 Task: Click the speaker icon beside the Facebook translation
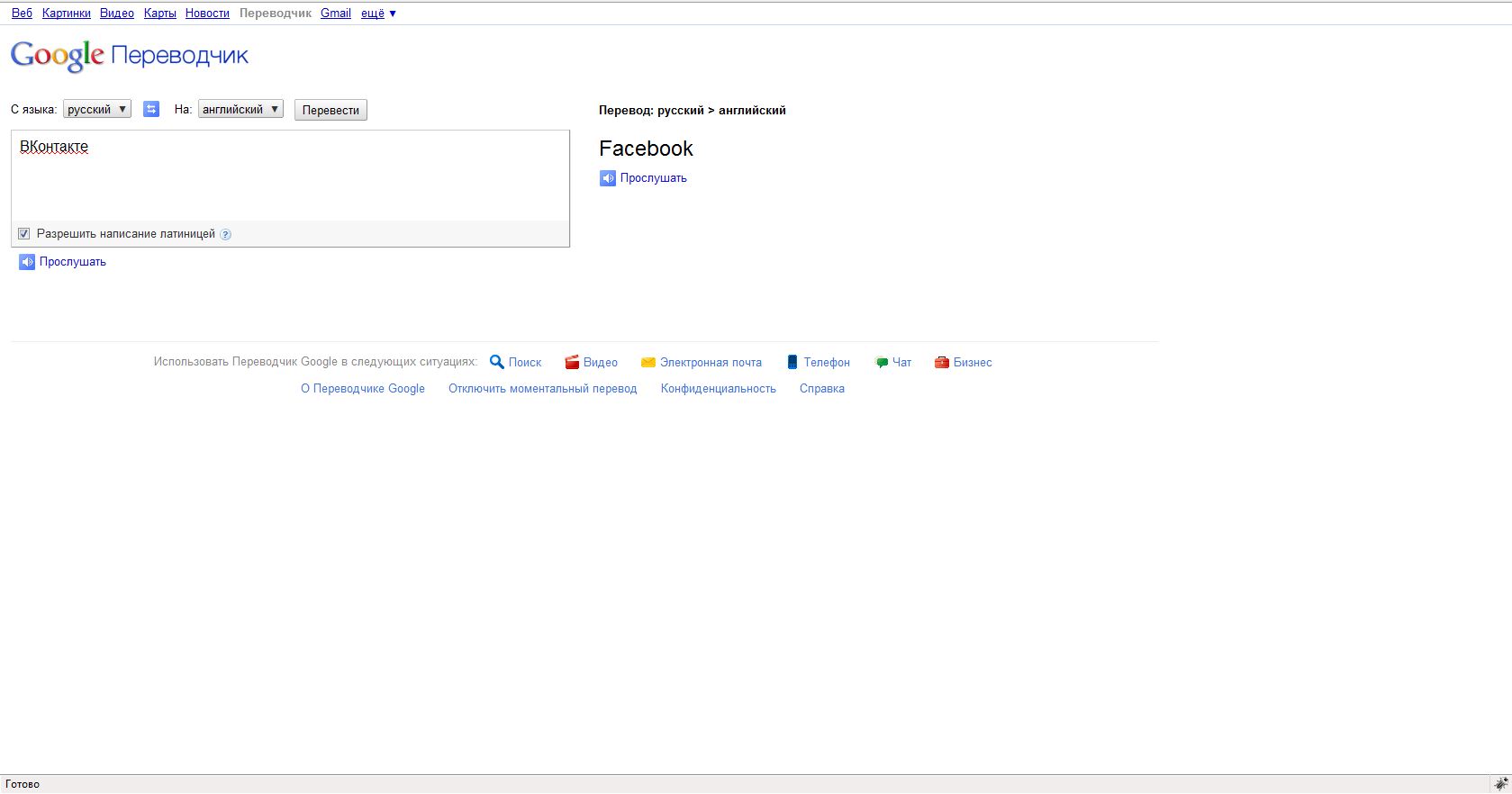point(608,178)
